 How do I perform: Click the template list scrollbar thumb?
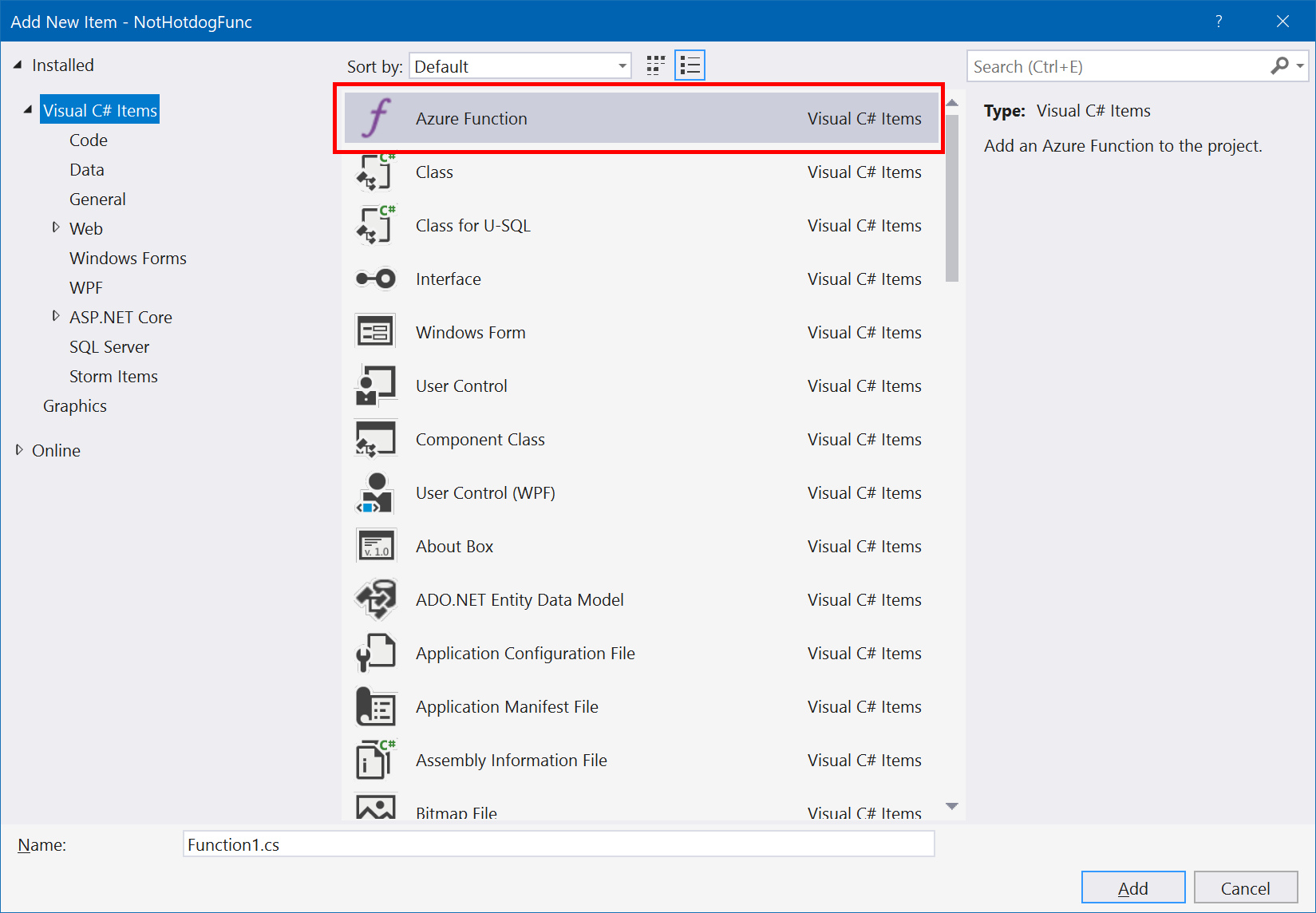[952, 198]
